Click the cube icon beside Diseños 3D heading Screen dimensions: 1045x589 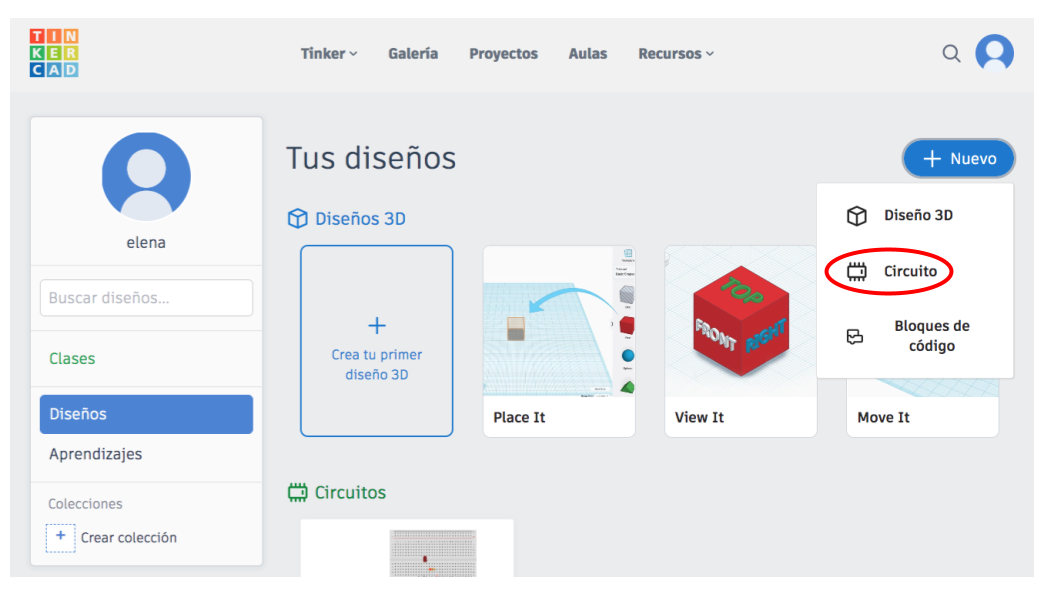[x=297, y=219]
